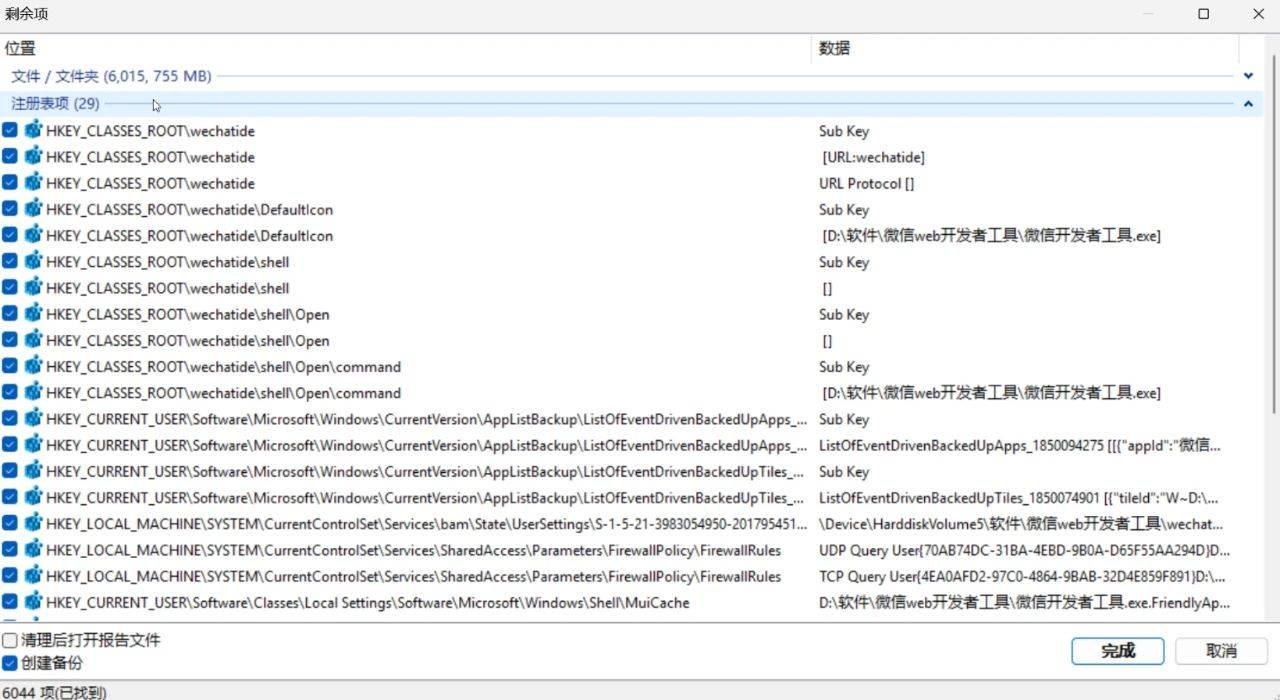Collapse the 注册表项 (29) group chevron
Viewport: 1280px width, 700px height.
[1248, 103]
